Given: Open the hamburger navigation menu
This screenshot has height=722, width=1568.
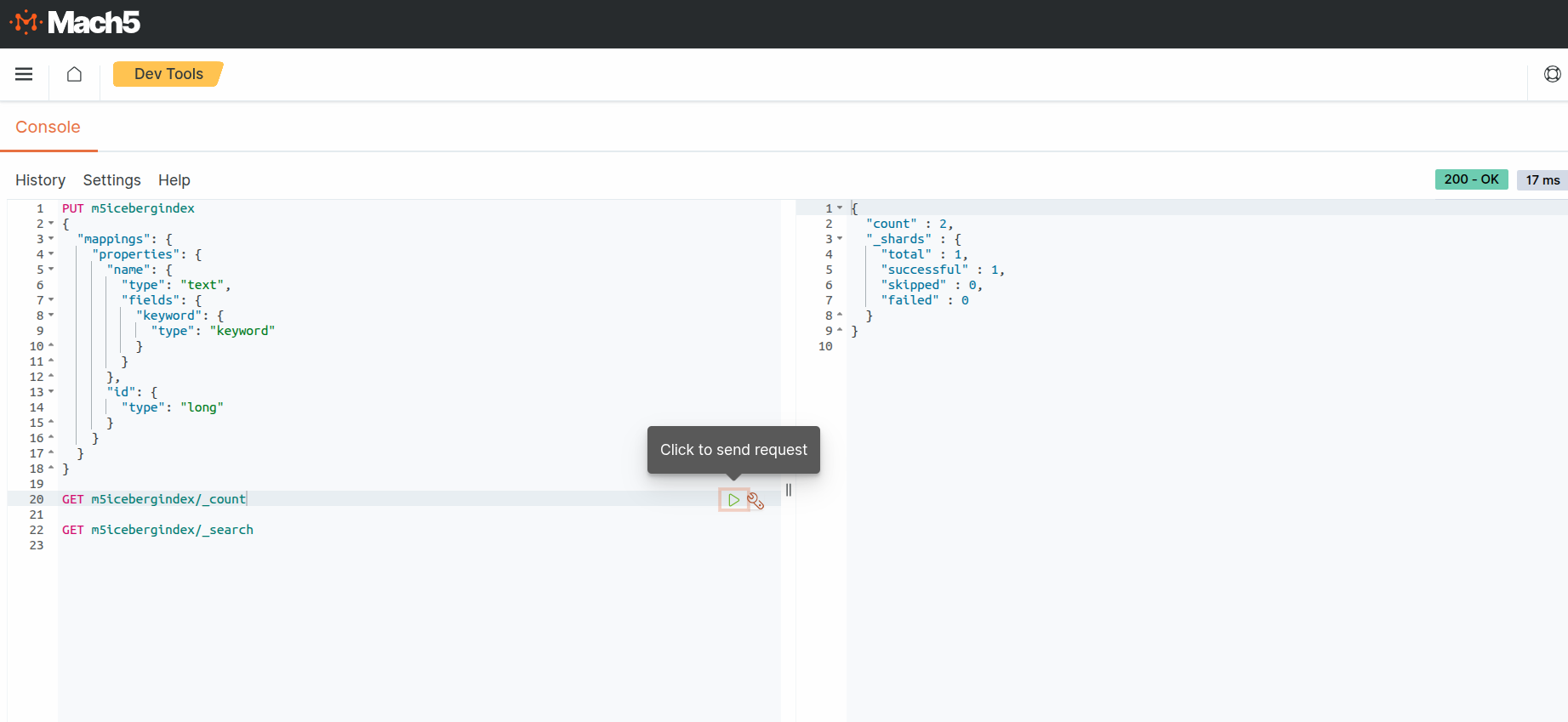Looking at the screenshot, I should pyautogui.click(x=24, y=74).
